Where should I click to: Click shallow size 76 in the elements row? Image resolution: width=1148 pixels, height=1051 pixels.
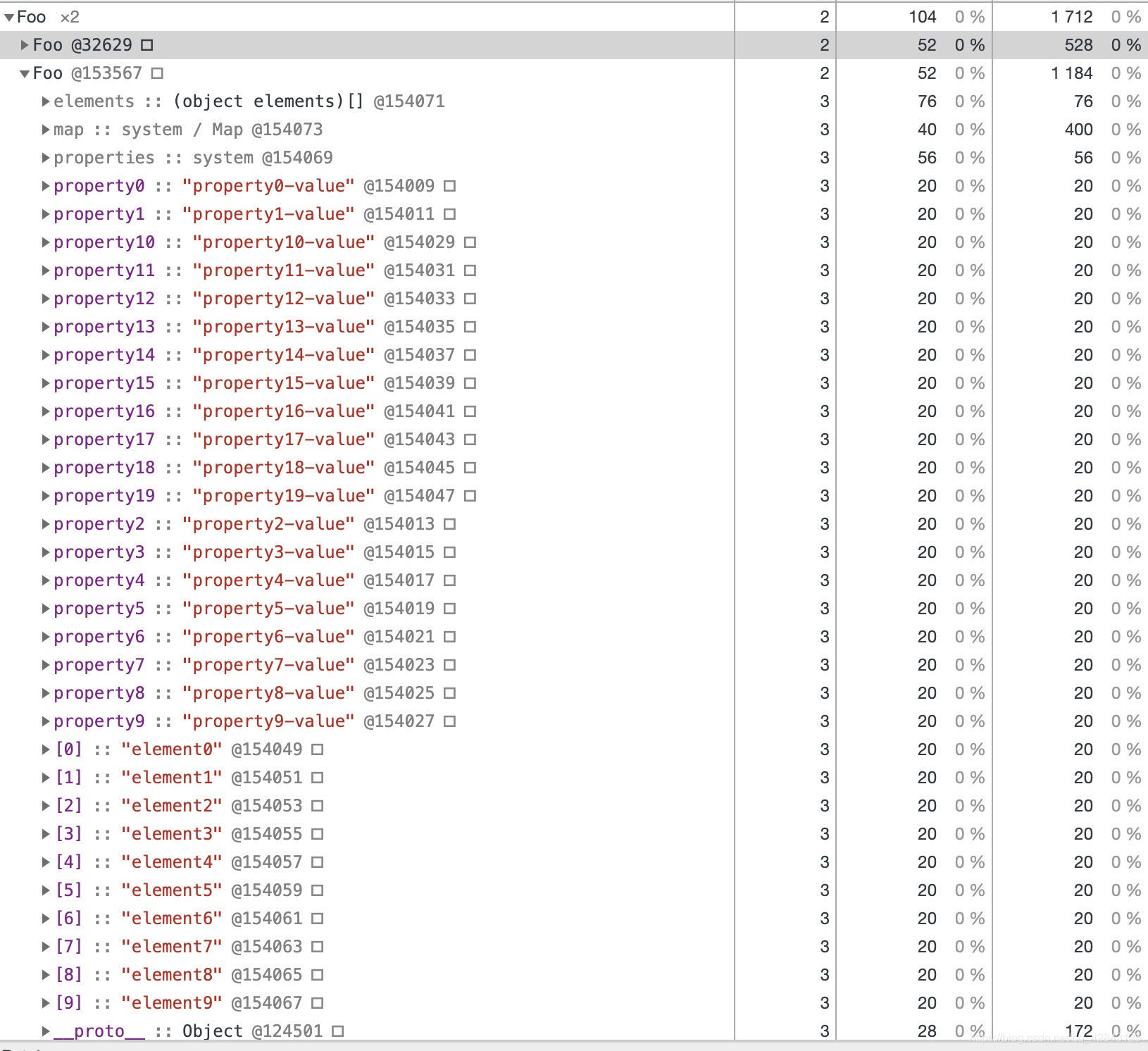[928, 101]
